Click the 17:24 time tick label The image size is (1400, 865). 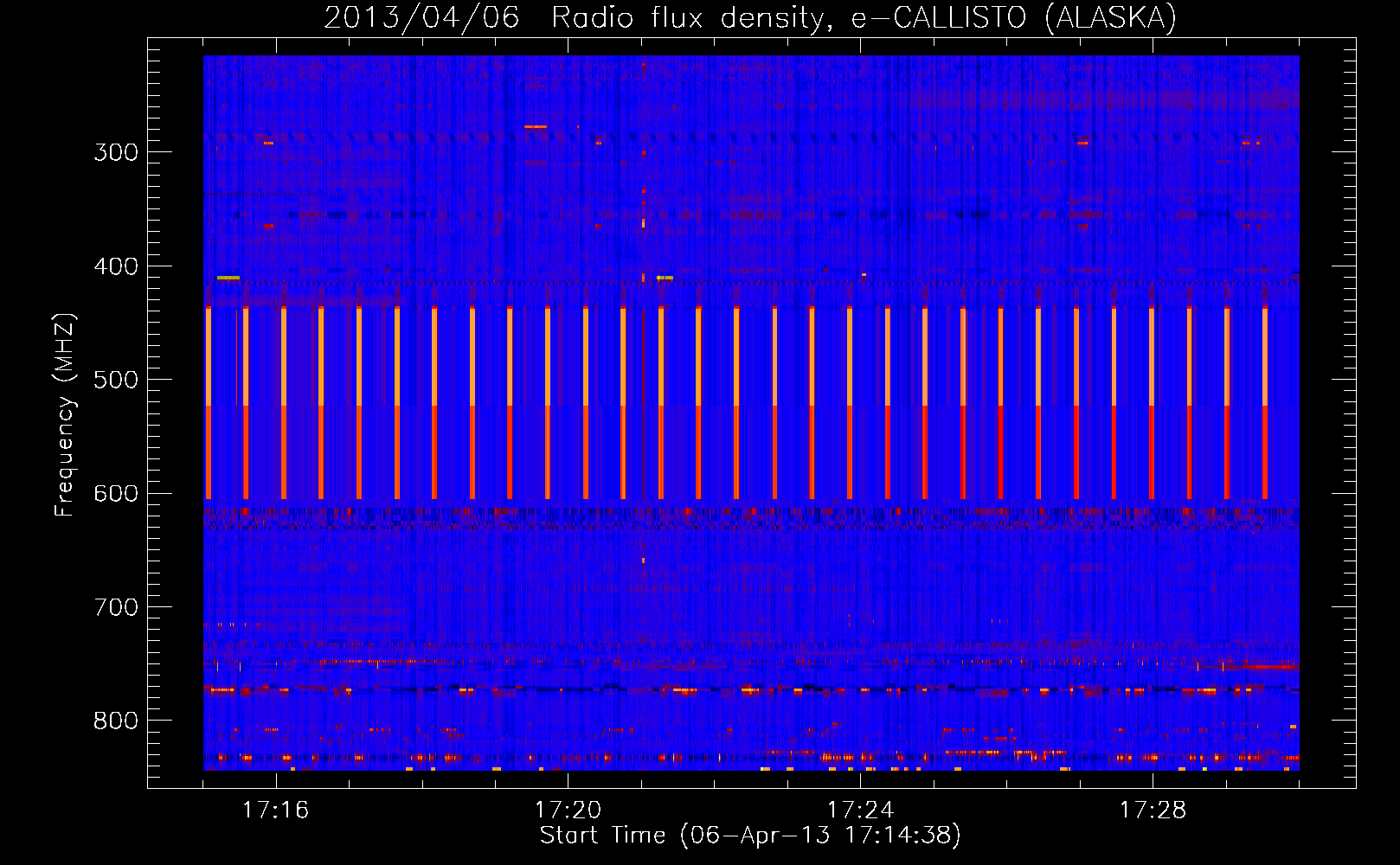coord(860,810)
